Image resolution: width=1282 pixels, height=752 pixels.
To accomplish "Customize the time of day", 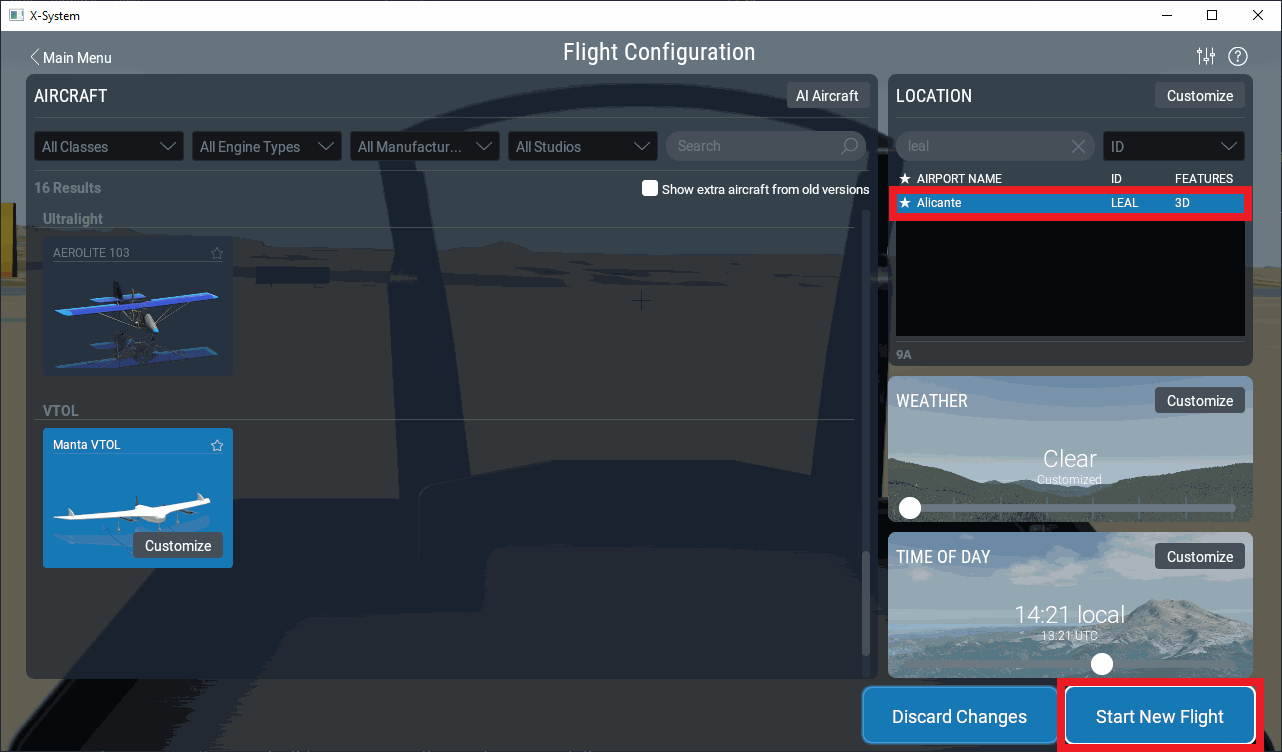I will [x=1200, y=556].
